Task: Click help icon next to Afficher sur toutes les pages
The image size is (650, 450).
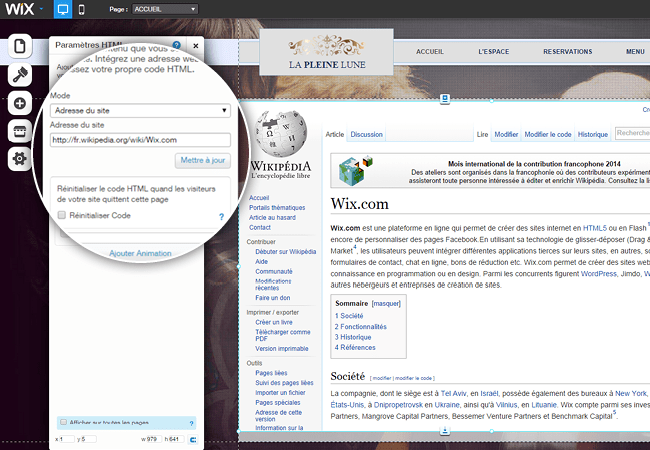Action: (x=192, y=423)
